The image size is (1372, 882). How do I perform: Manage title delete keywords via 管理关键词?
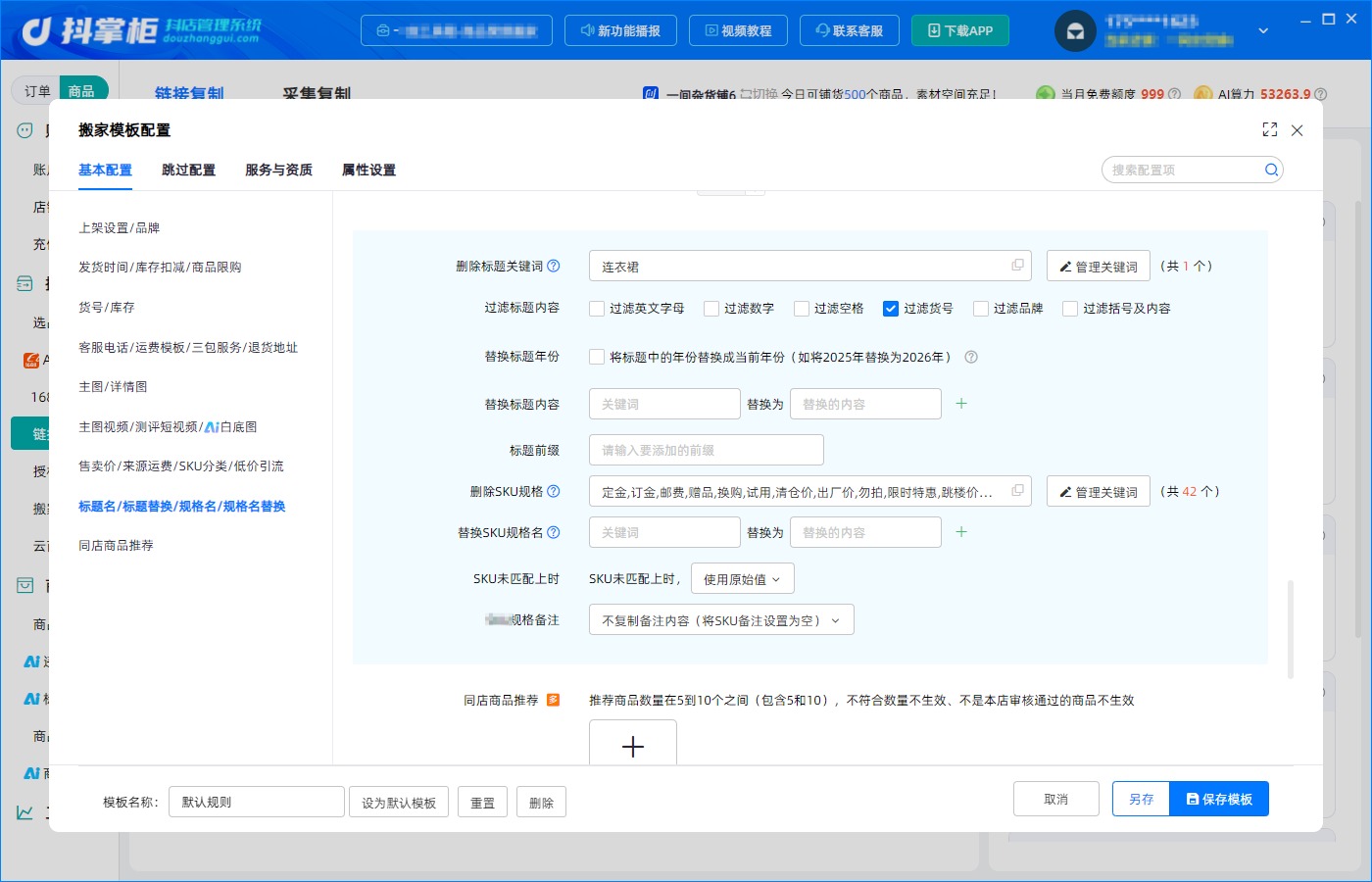pos(1099,267)
